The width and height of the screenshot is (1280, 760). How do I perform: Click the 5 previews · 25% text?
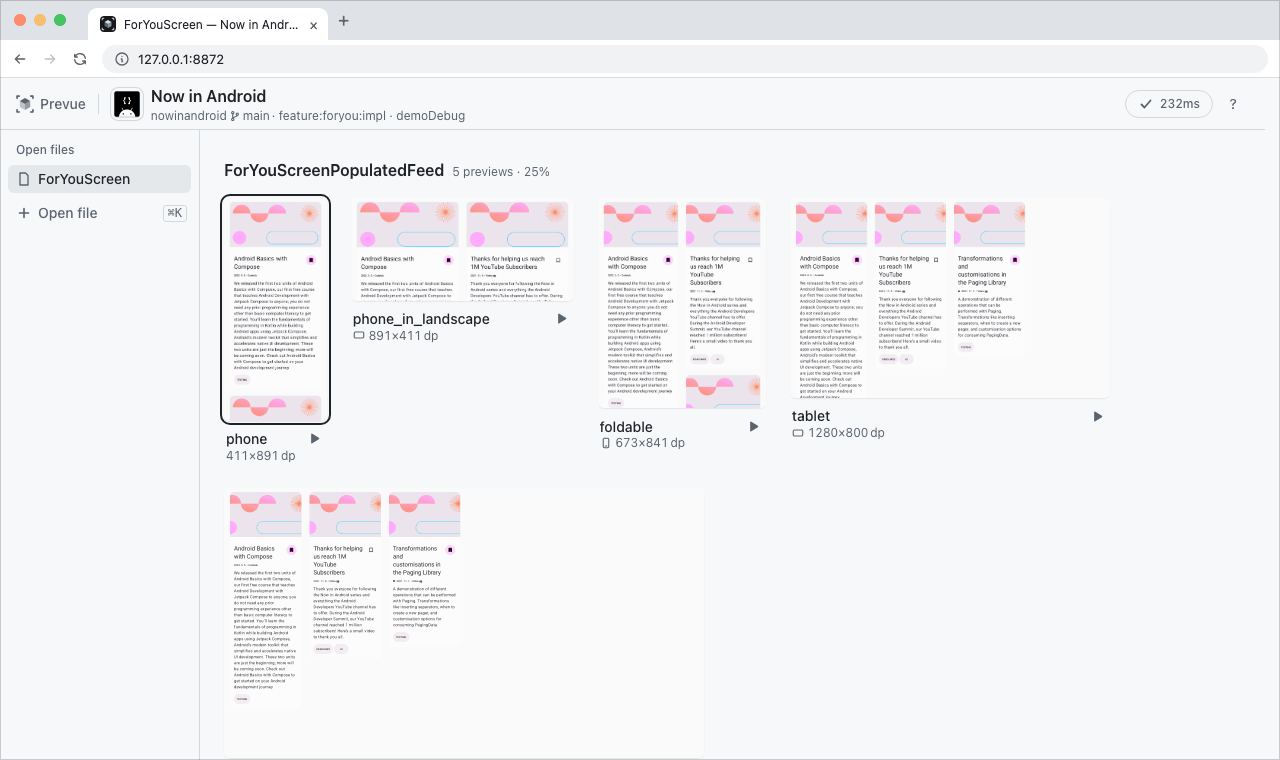click(x=501, y=172)
